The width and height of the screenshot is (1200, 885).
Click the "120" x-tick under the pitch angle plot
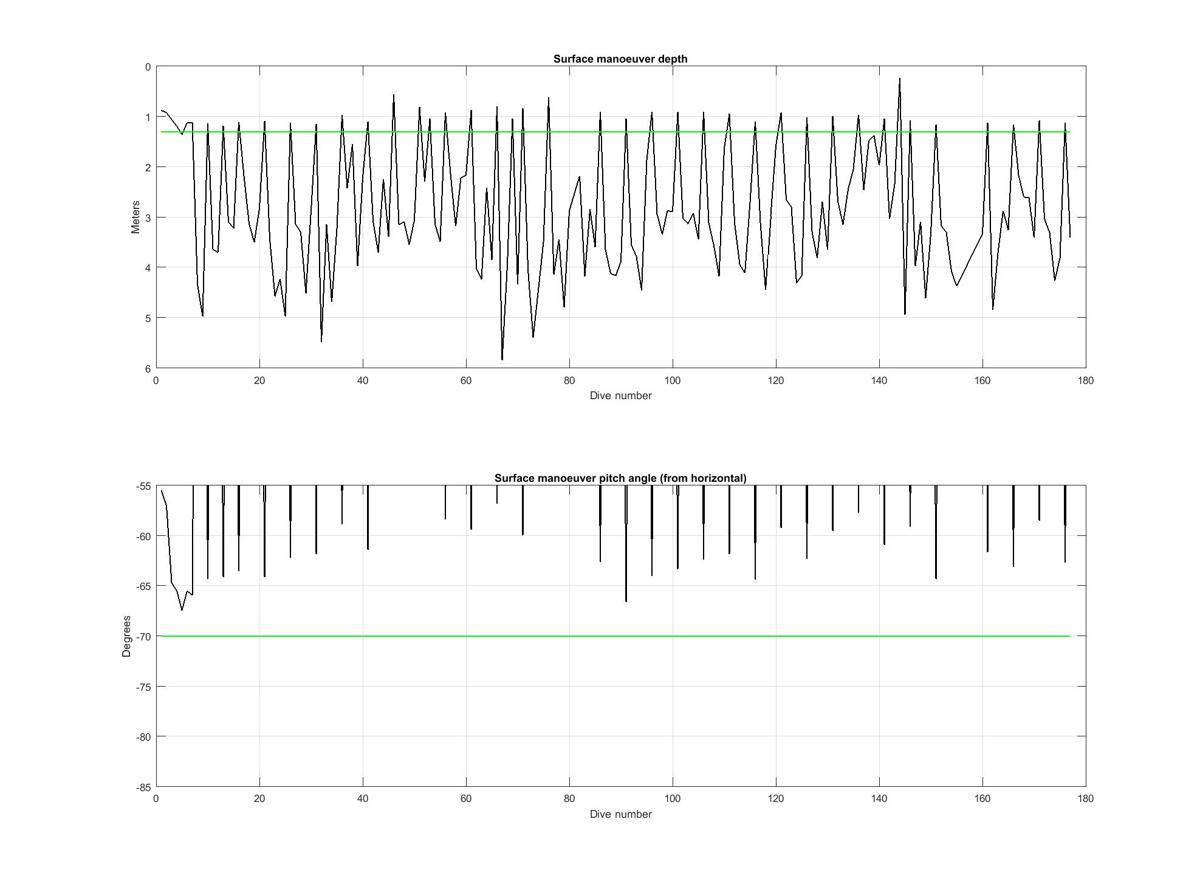coord(776,799)
